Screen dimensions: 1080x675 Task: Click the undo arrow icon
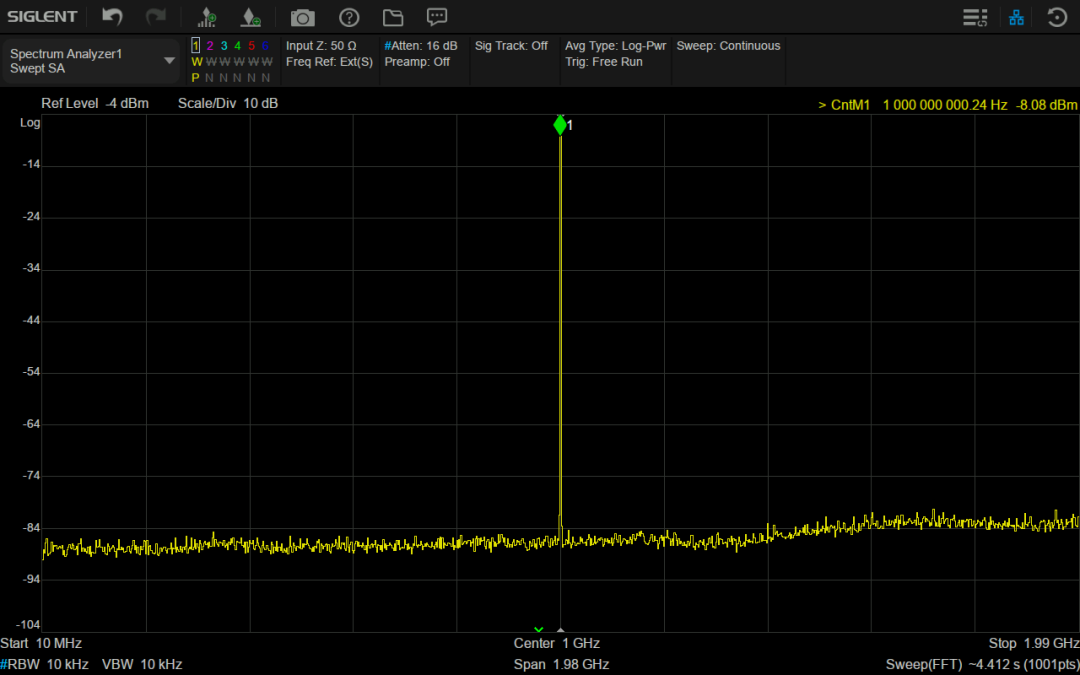[113, 17]
